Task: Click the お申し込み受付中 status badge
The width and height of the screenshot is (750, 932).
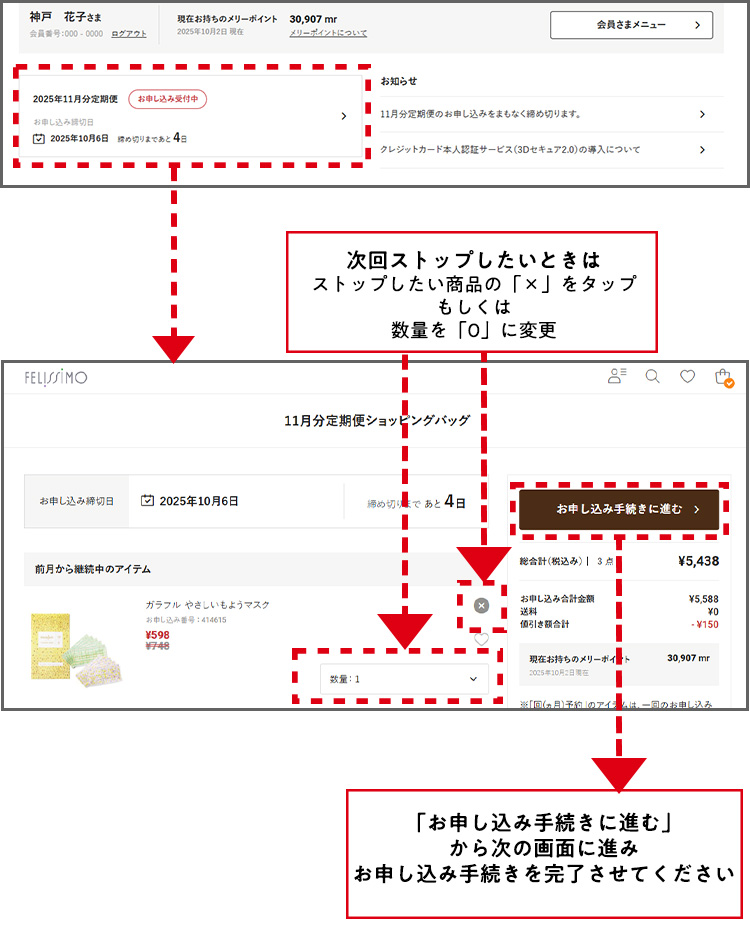Action: point(167,99)
